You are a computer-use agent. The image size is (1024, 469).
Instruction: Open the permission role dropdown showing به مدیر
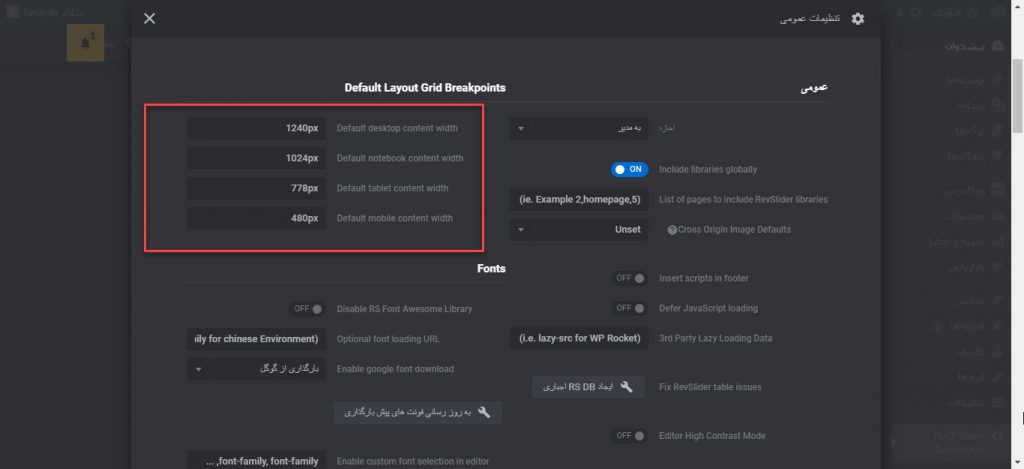(x=579, y=128)
